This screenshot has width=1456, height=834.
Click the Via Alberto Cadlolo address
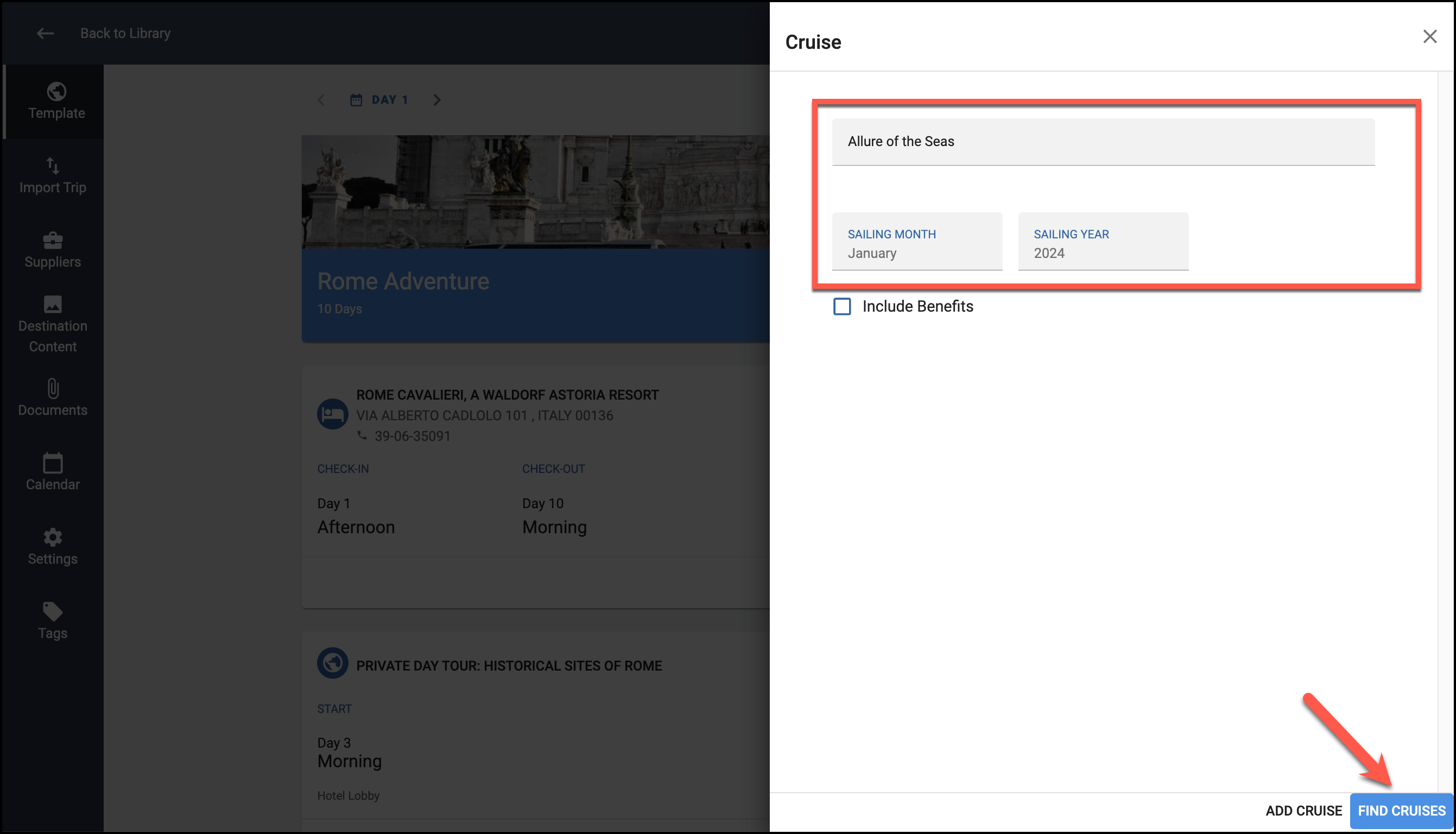click(x=484, y=415)
